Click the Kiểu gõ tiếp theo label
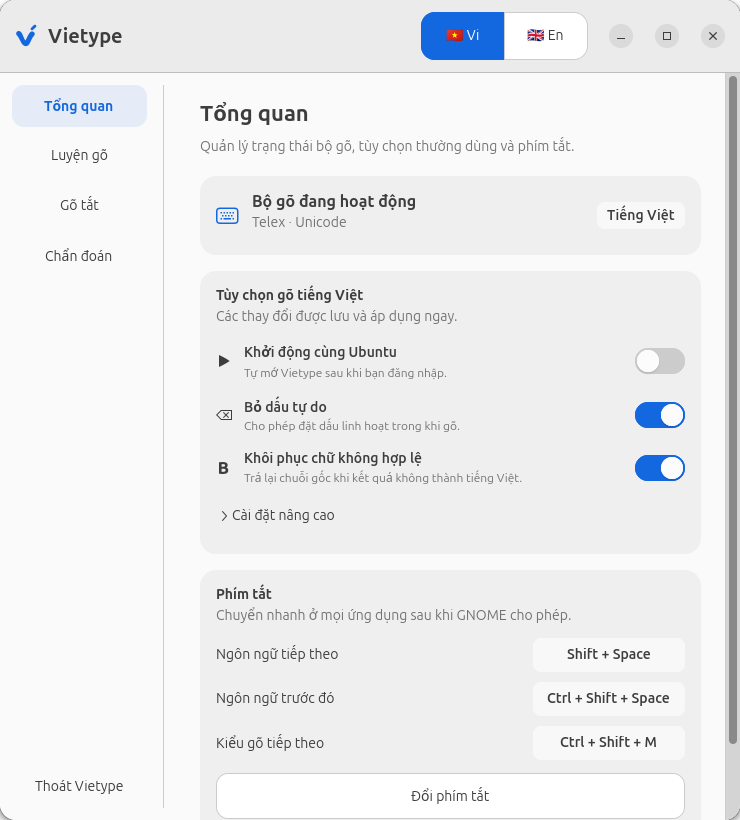This screenshot has height=820, width=740. (x=270, y=743)
